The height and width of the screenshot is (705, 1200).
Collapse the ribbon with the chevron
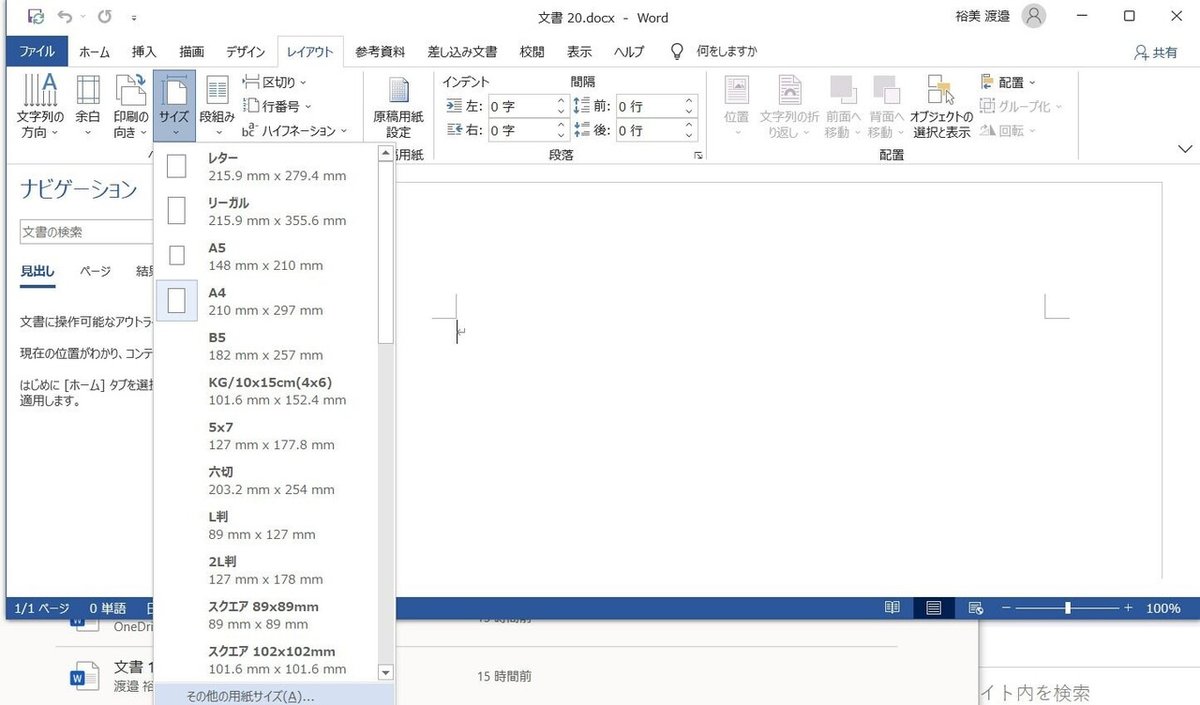(1185, 149)
